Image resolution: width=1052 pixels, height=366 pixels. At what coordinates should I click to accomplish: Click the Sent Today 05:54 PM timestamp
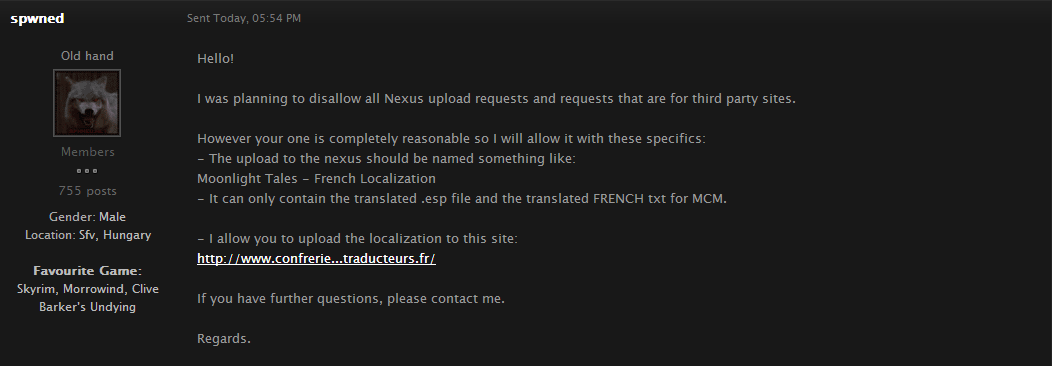click(244, 18)
